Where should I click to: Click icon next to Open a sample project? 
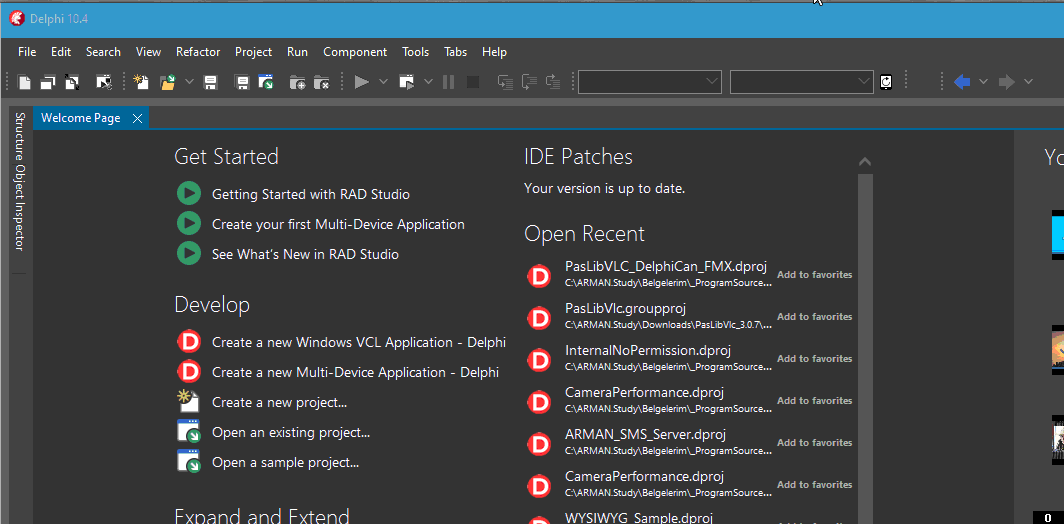click(x=189, y=462)
